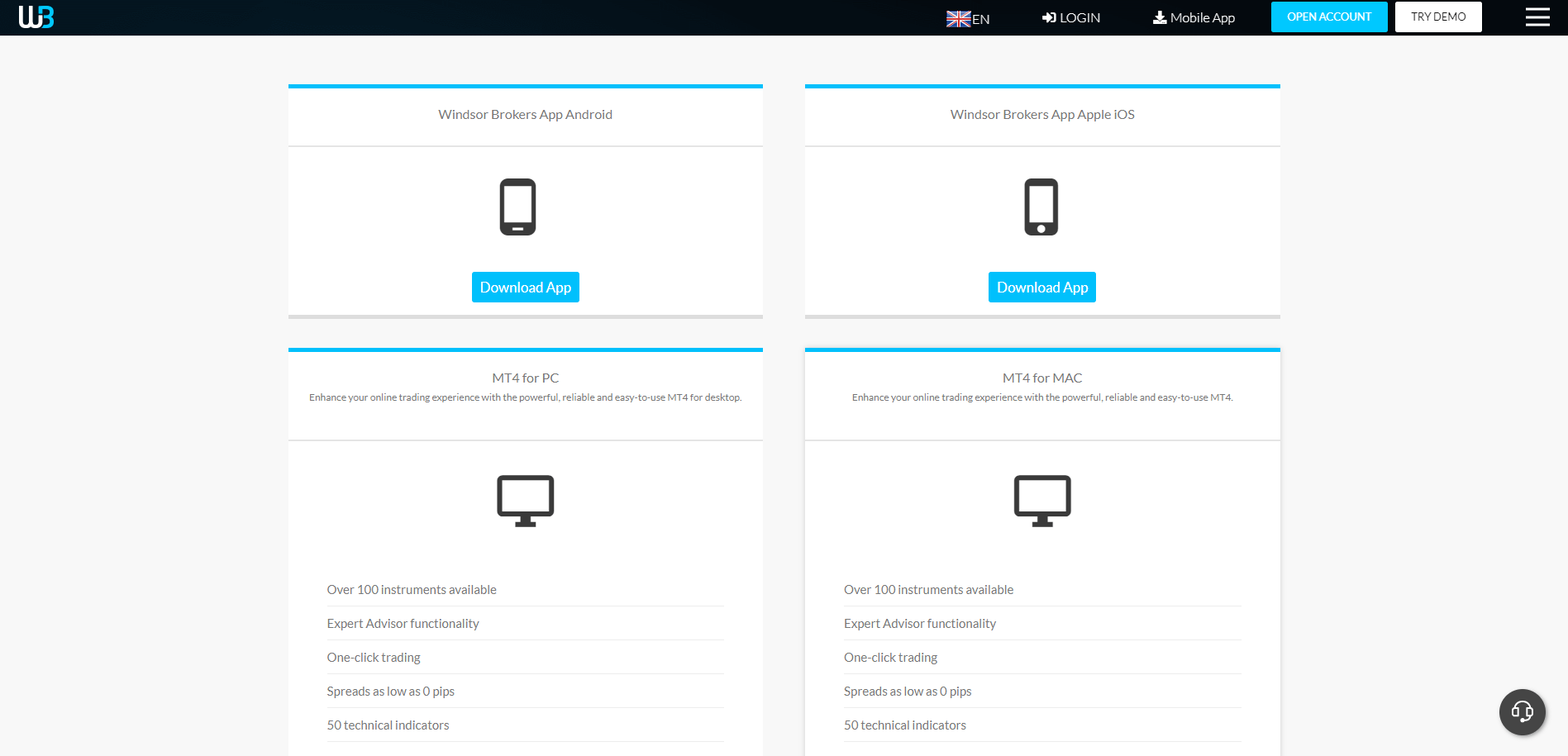Click the MT4 for PC title
The image size is (1568, 756).
tap(526, 378)
